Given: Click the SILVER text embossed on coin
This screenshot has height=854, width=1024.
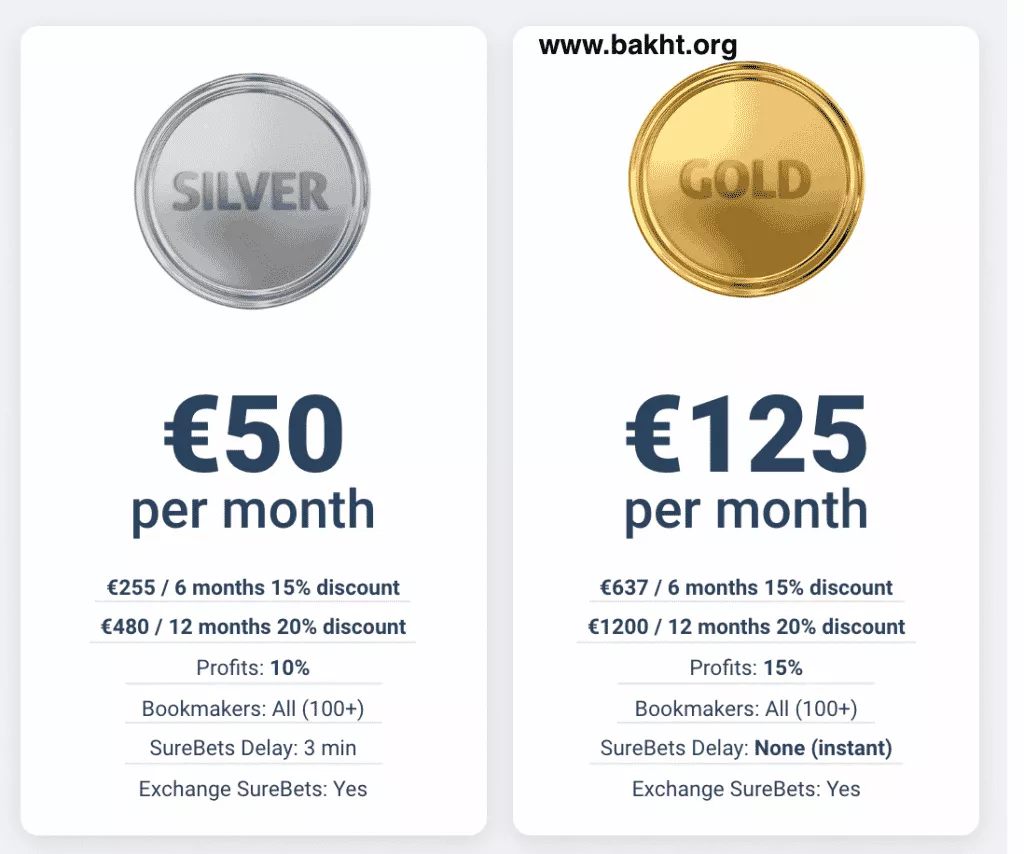Looking at the screenshot, I should tap(250, 191).
